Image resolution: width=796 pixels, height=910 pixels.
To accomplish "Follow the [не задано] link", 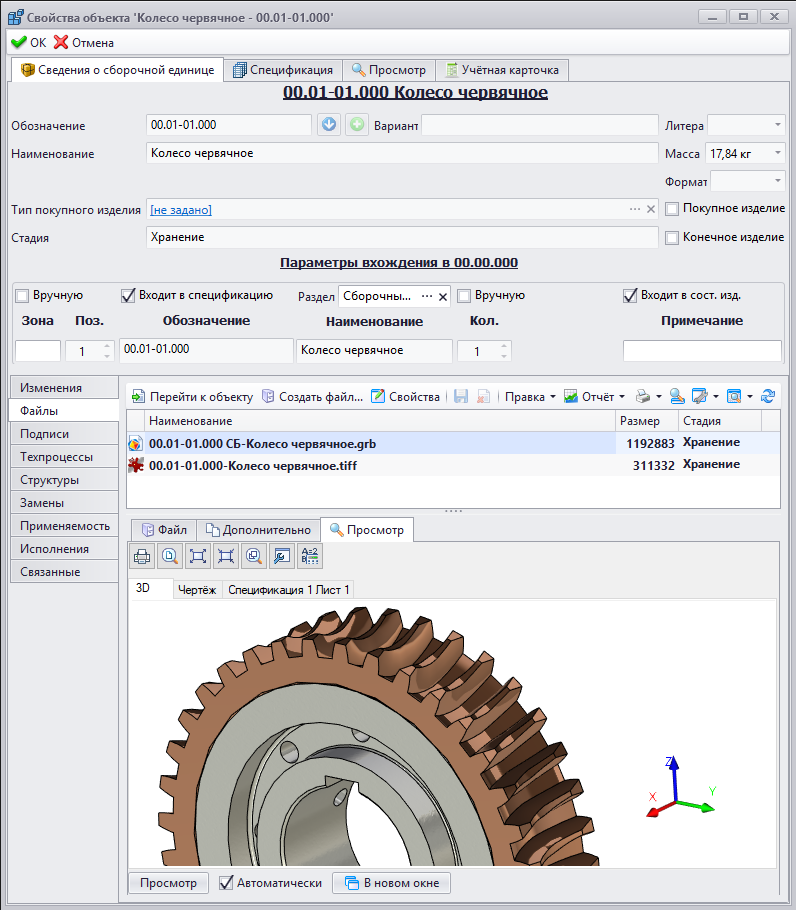I will (x=181, y=209).
